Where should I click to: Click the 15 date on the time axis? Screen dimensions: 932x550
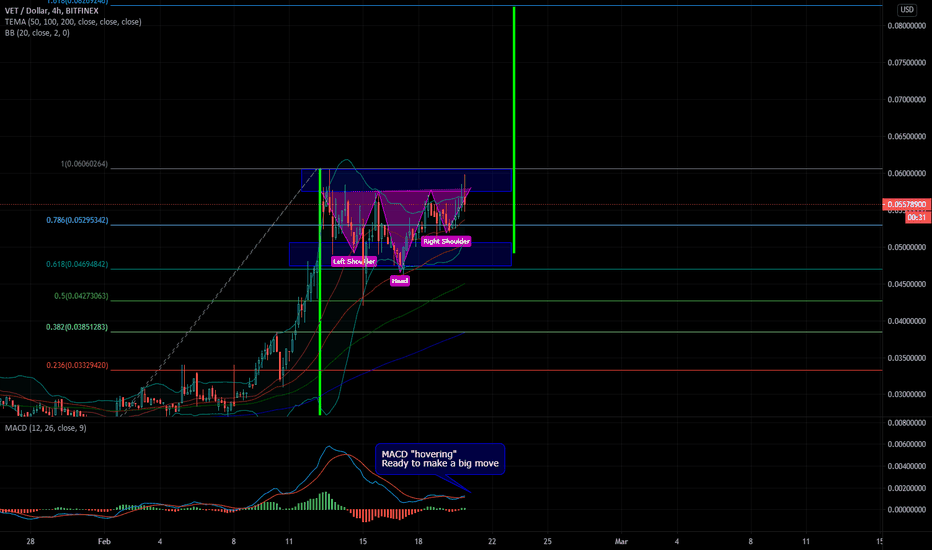pos(363,541)
